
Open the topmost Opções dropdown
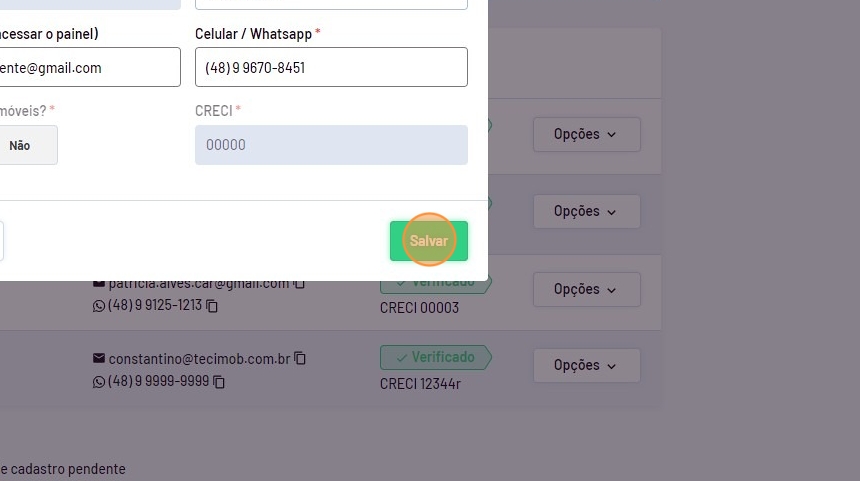(x=586, y=134)
